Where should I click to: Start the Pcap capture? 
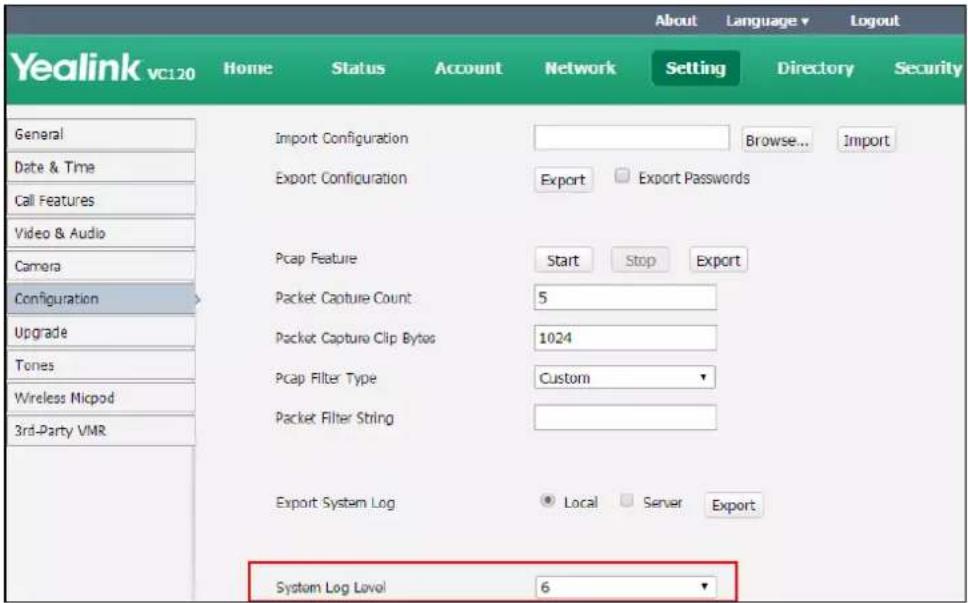tap(563, 260)
